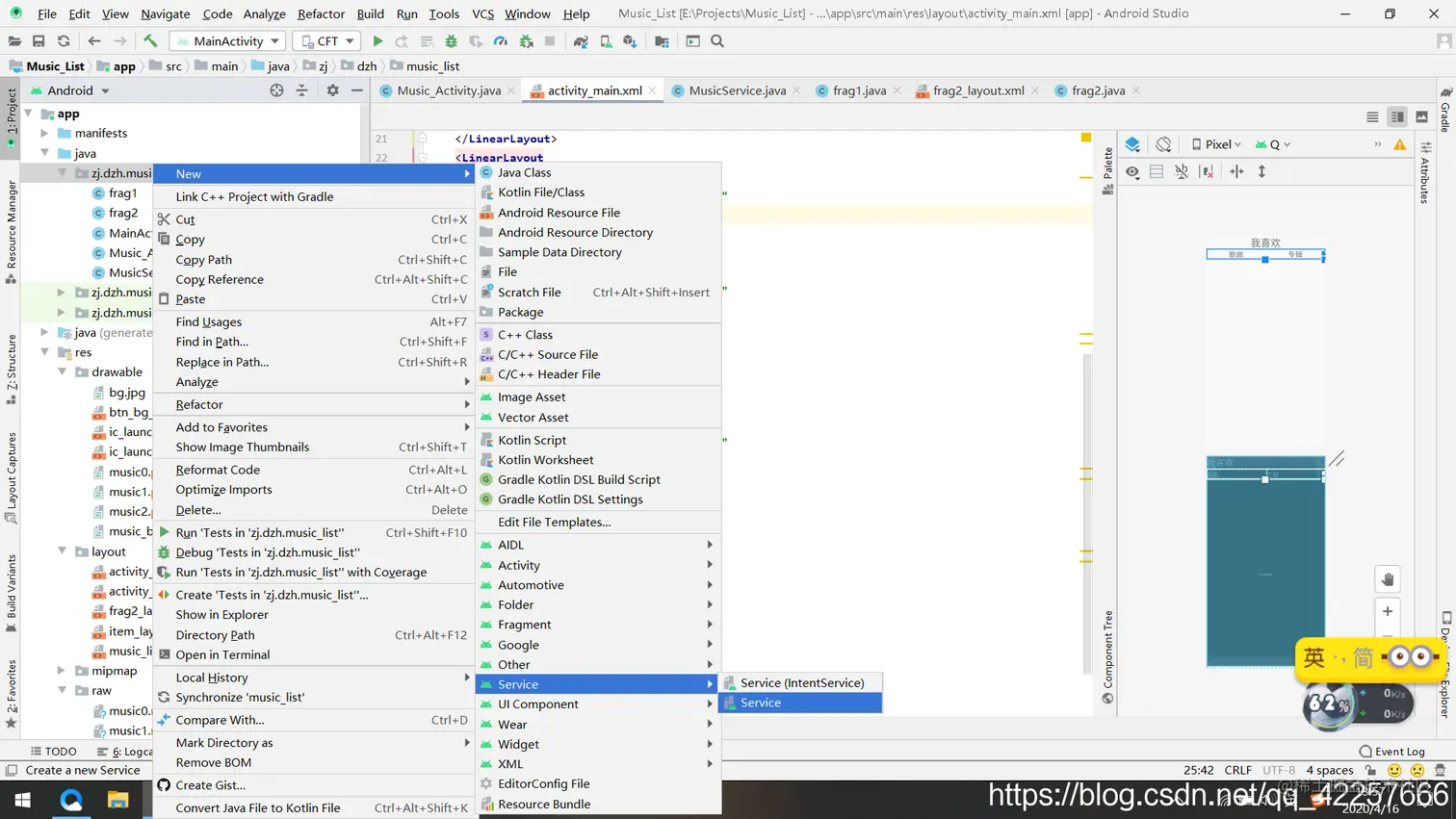The height and width of the screenshot is (819, 1456).
Task: Select Show in Explorer context menu item
Action: pyautogui.click(x=314, y=614)
